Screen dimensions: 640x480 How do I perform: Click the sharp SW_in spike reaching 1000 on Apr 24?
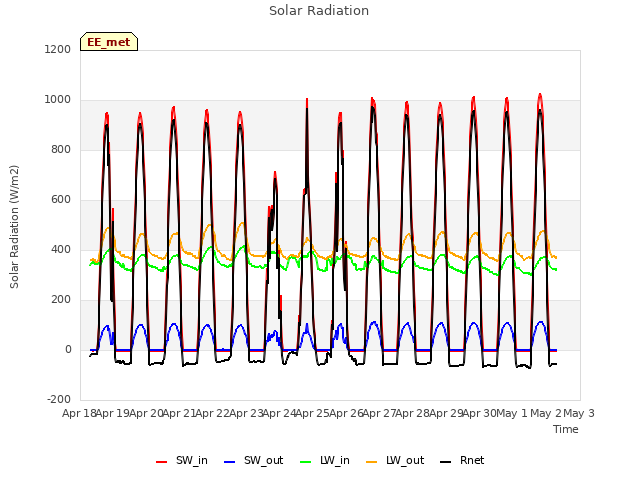coord(307,100)
